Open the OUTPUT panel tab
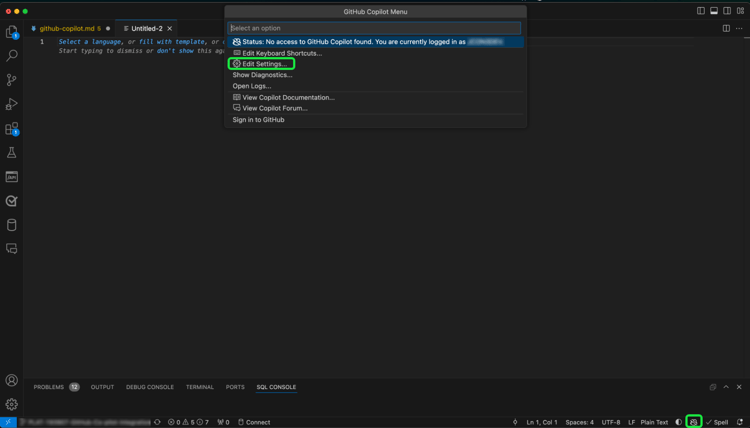 tap(102, 387)
